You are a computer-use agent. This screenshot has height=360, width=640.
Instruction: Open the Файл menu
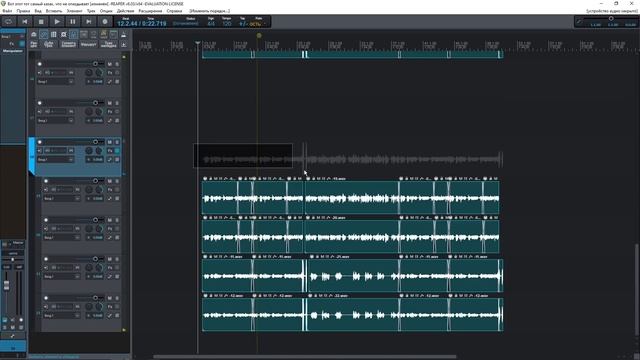point(7,11)
